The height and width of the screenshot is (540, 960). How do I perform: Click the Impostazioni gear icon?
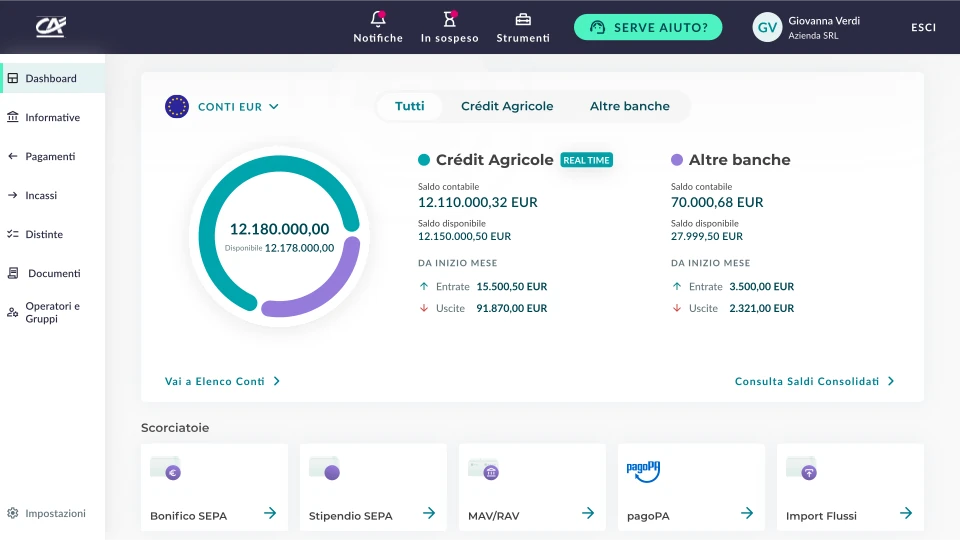click(13, 513)
